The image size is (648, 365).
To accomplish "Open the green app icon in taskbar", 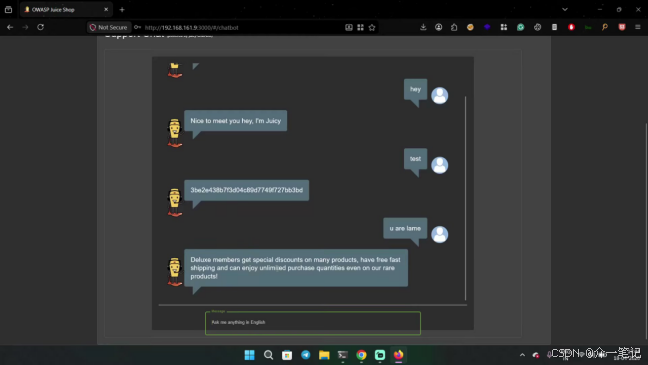I will [x=380, y=355].
